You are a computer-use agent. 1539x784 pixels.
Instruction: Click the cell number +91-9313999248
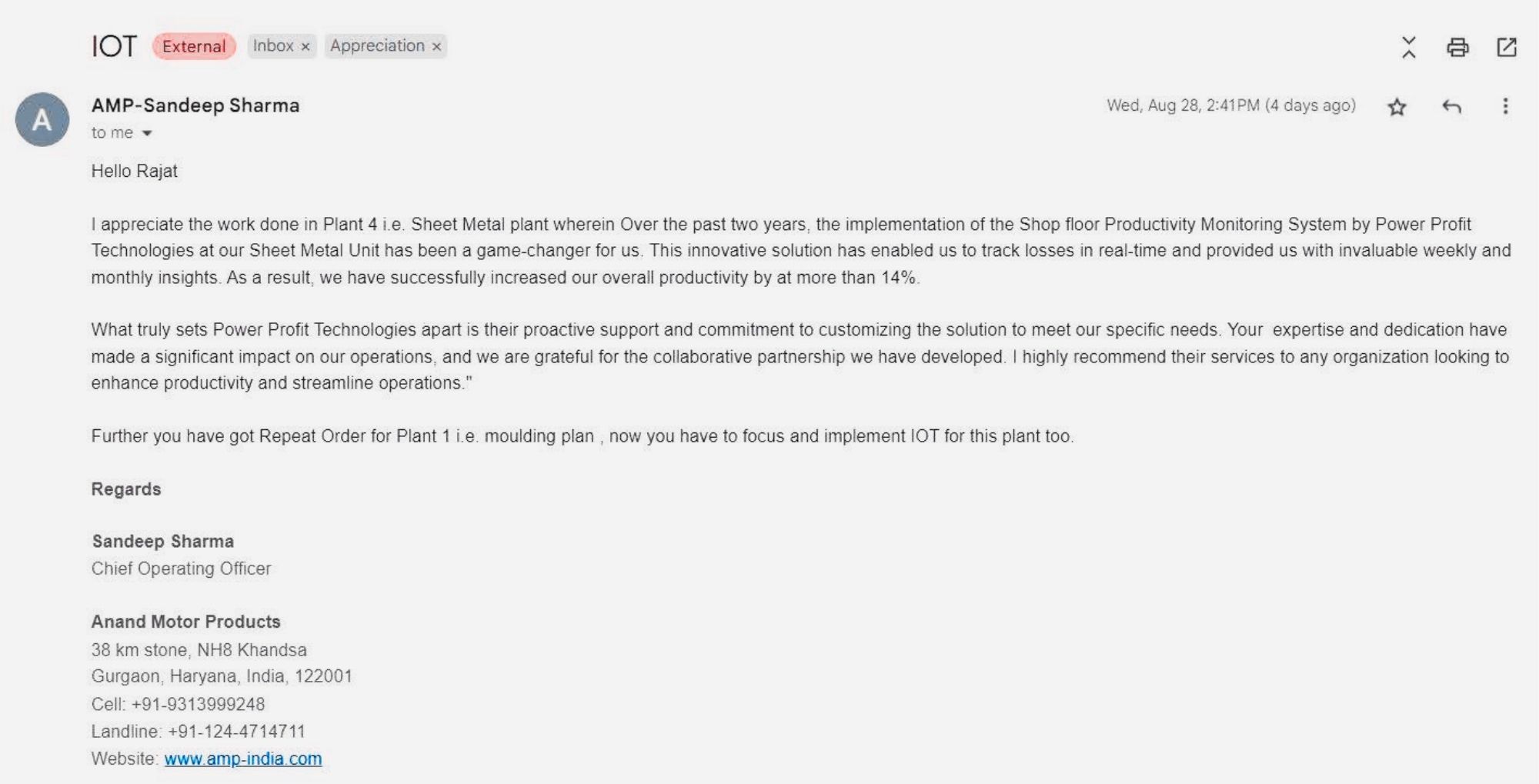pos(198,704)
